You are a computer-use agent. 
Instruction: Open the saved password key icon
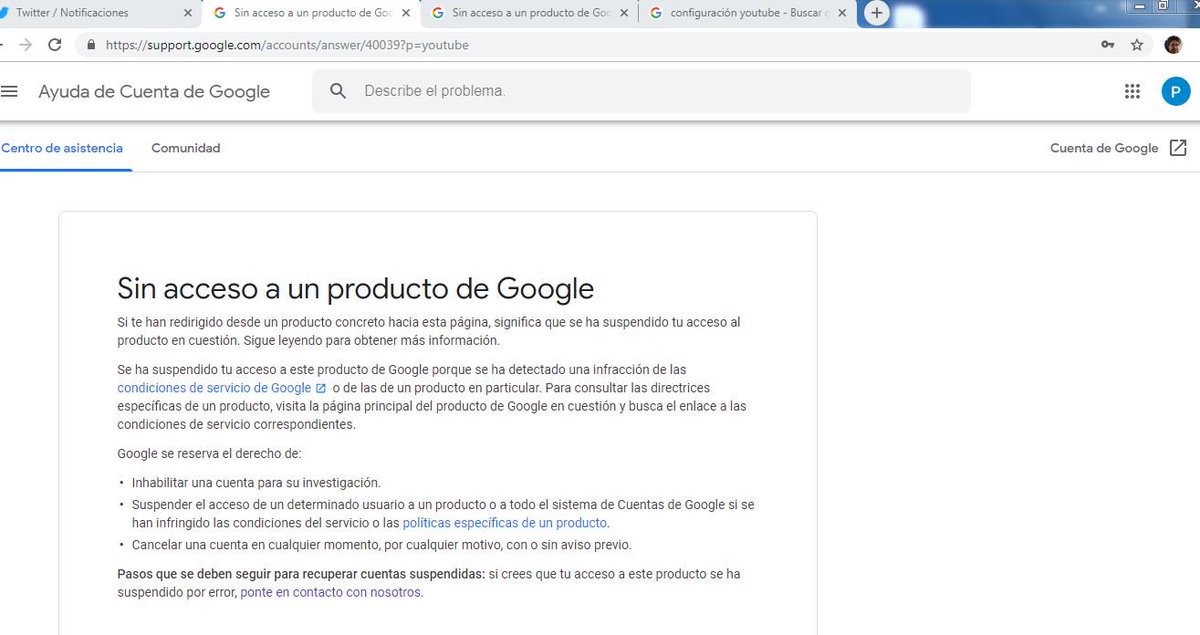(1108, 45)
